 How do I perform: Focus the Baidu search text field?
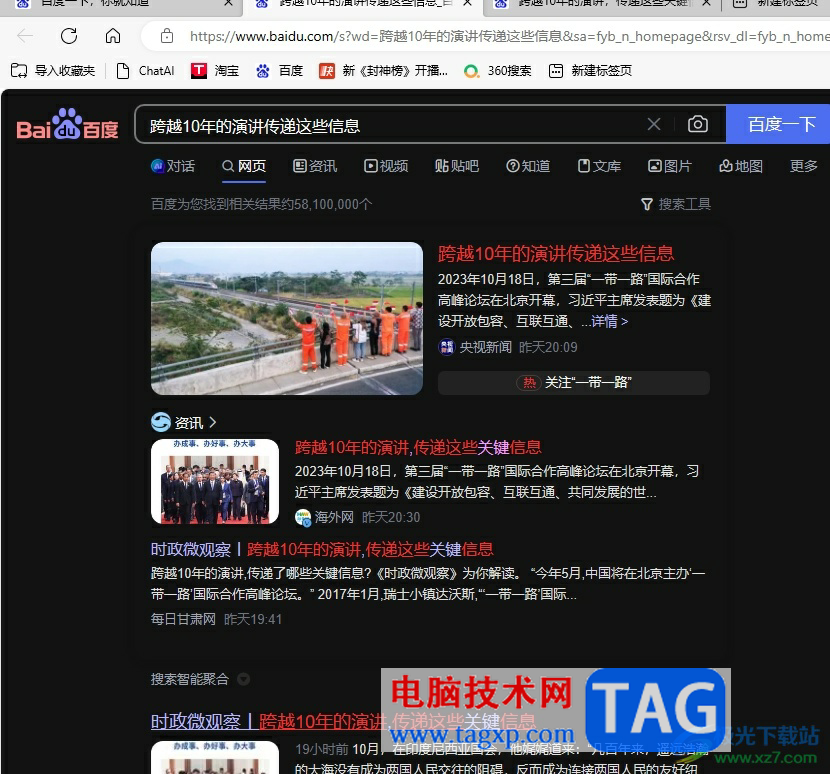point(392,125)
